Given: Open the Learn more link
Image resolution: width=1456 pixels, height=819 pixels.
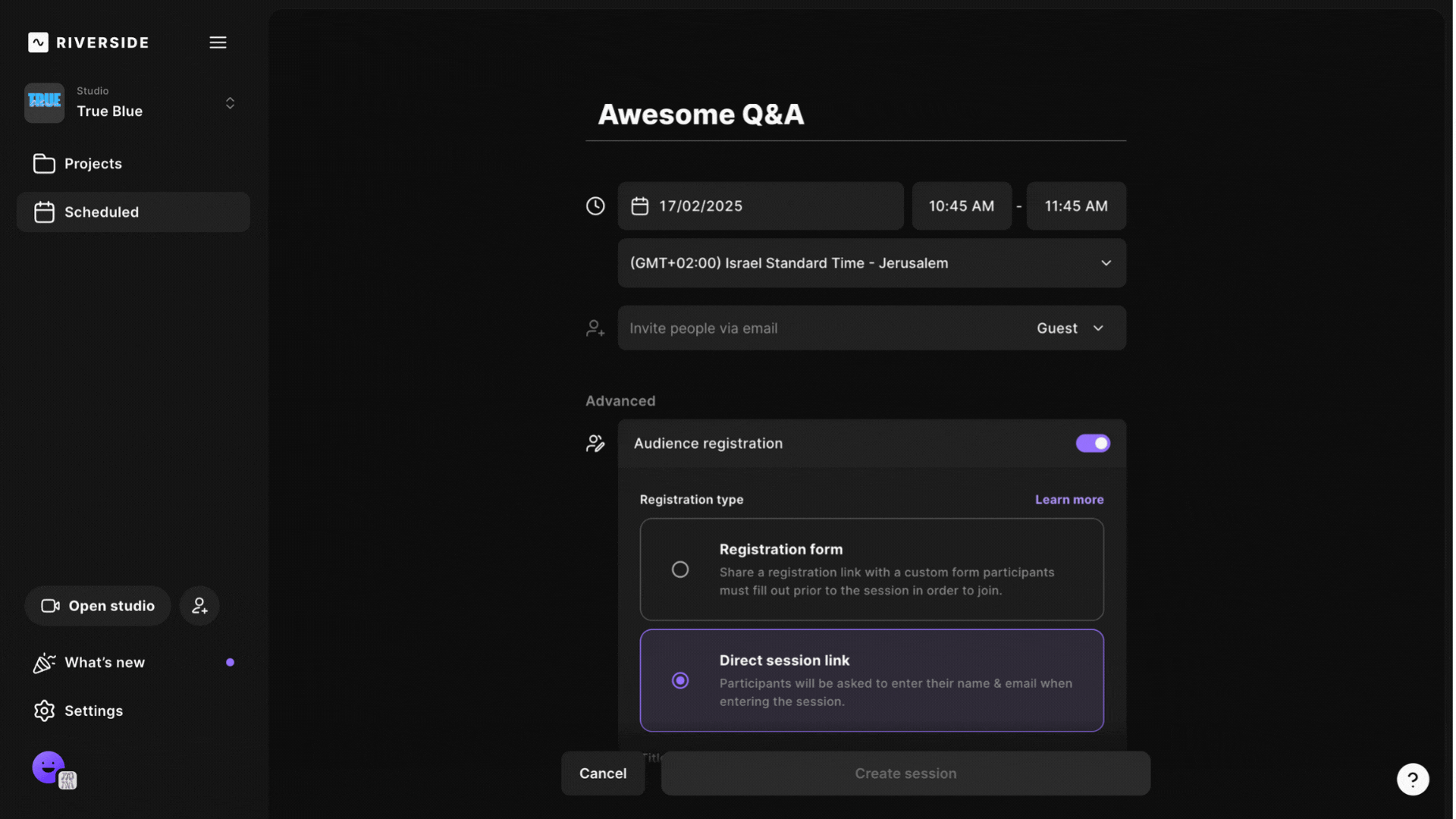Looking at the screenshot, I should click(x=1068, y=500).
